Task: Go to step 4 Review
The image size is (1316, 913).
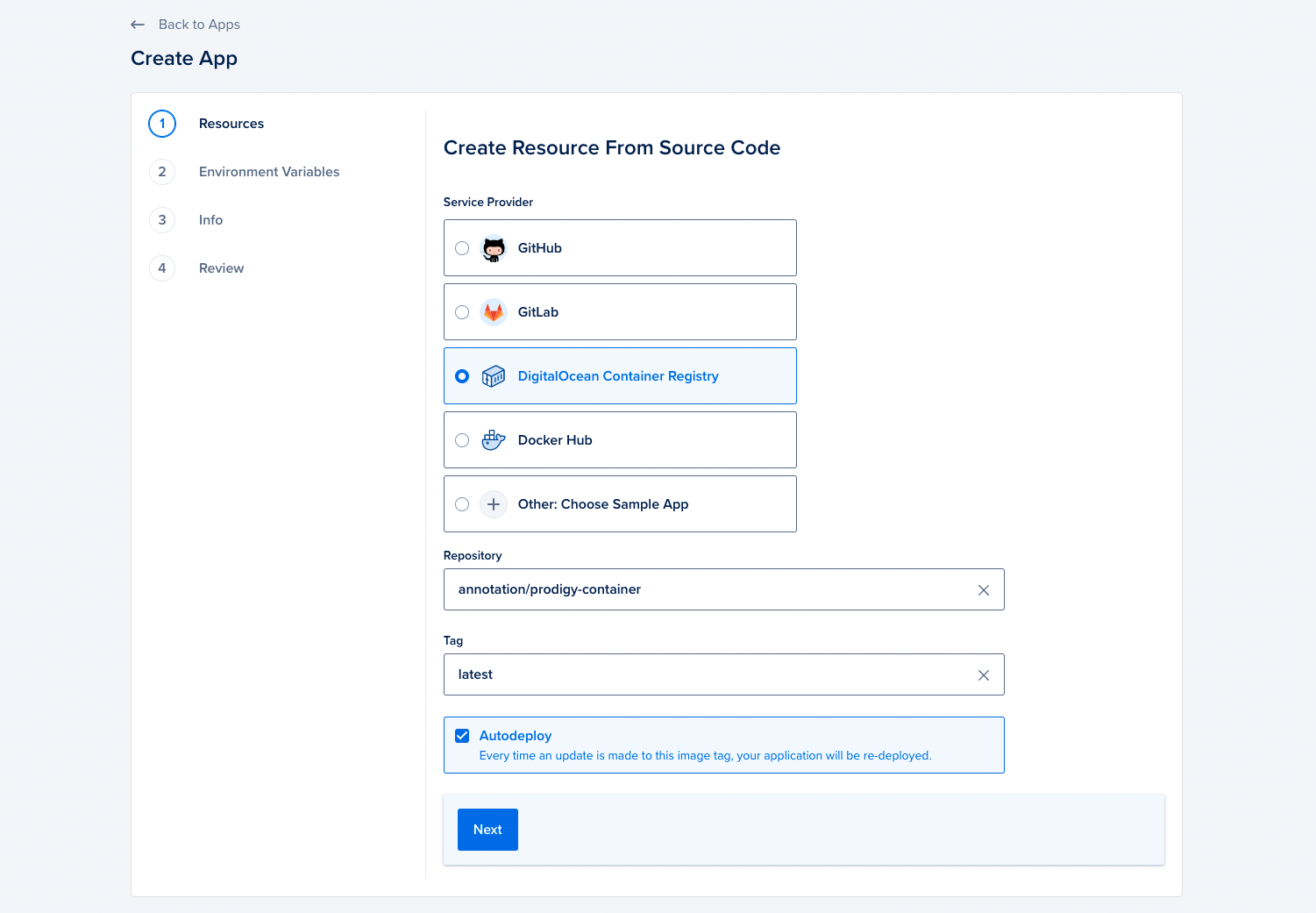Action: coord(221,268)
